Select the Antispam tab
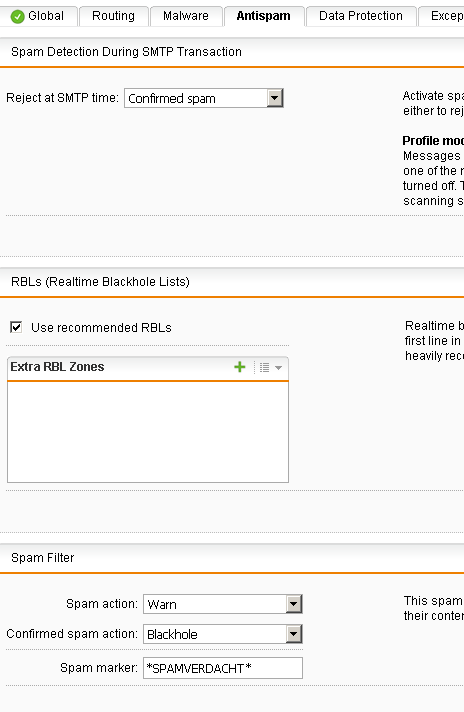 pyautogui.click(x=264, y=16)
